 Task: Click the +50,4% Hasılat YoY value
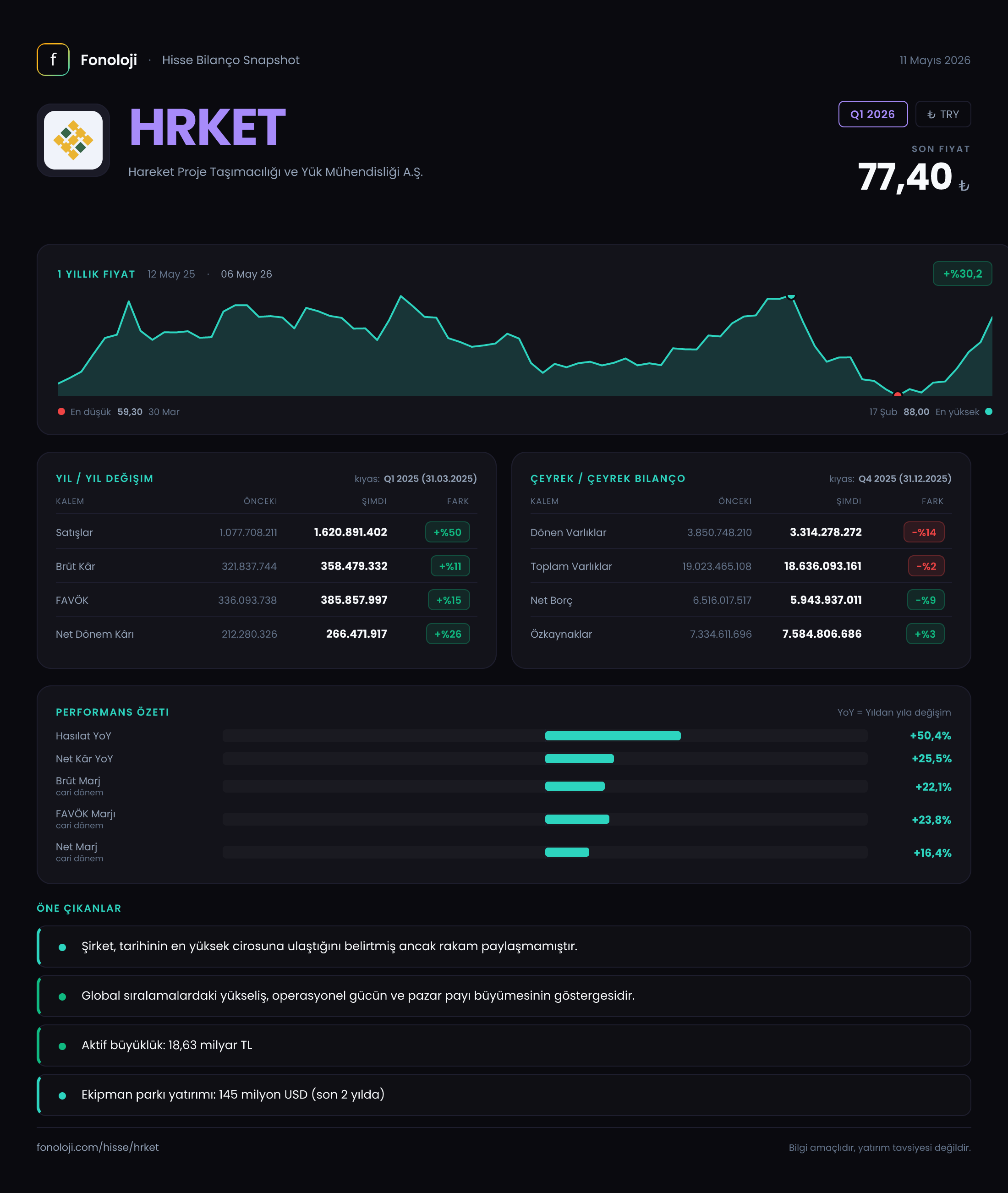pyautogui.click(x=930, y=736)
